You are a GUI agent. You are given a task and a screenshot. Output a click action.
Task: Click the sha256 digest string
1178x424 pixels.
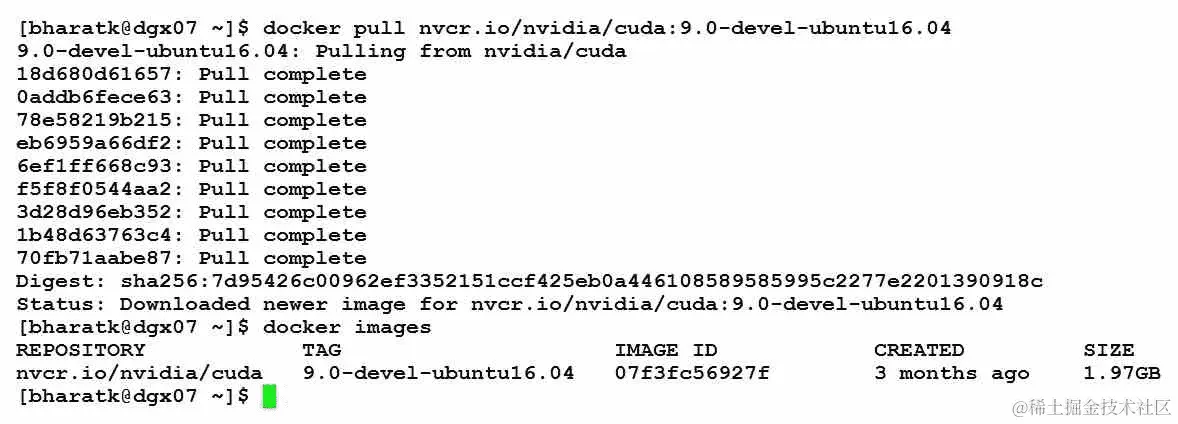coord(581,281)
